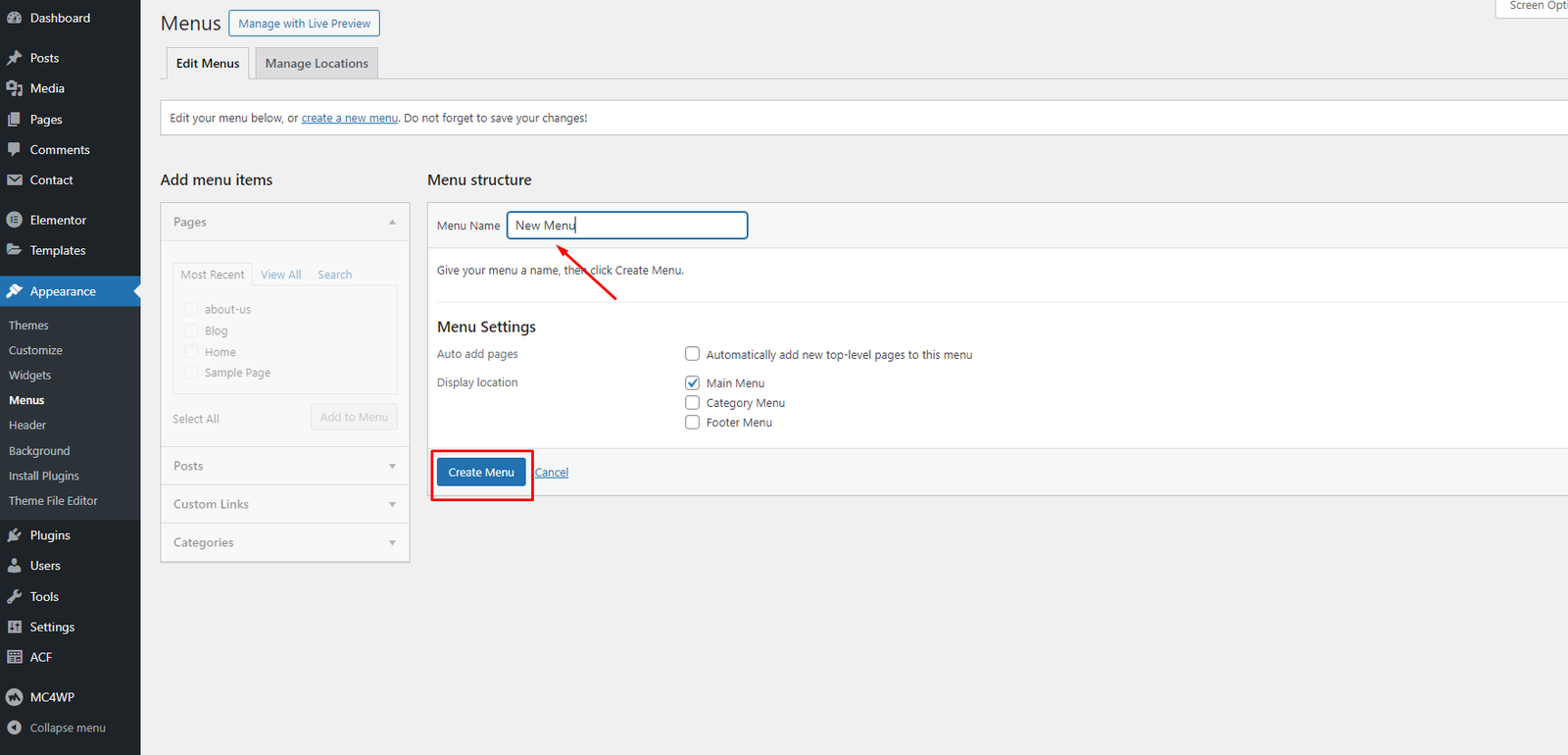Click the Tools wrench icon
This screenshot has height=755, width=1568.
pos(15,596)
